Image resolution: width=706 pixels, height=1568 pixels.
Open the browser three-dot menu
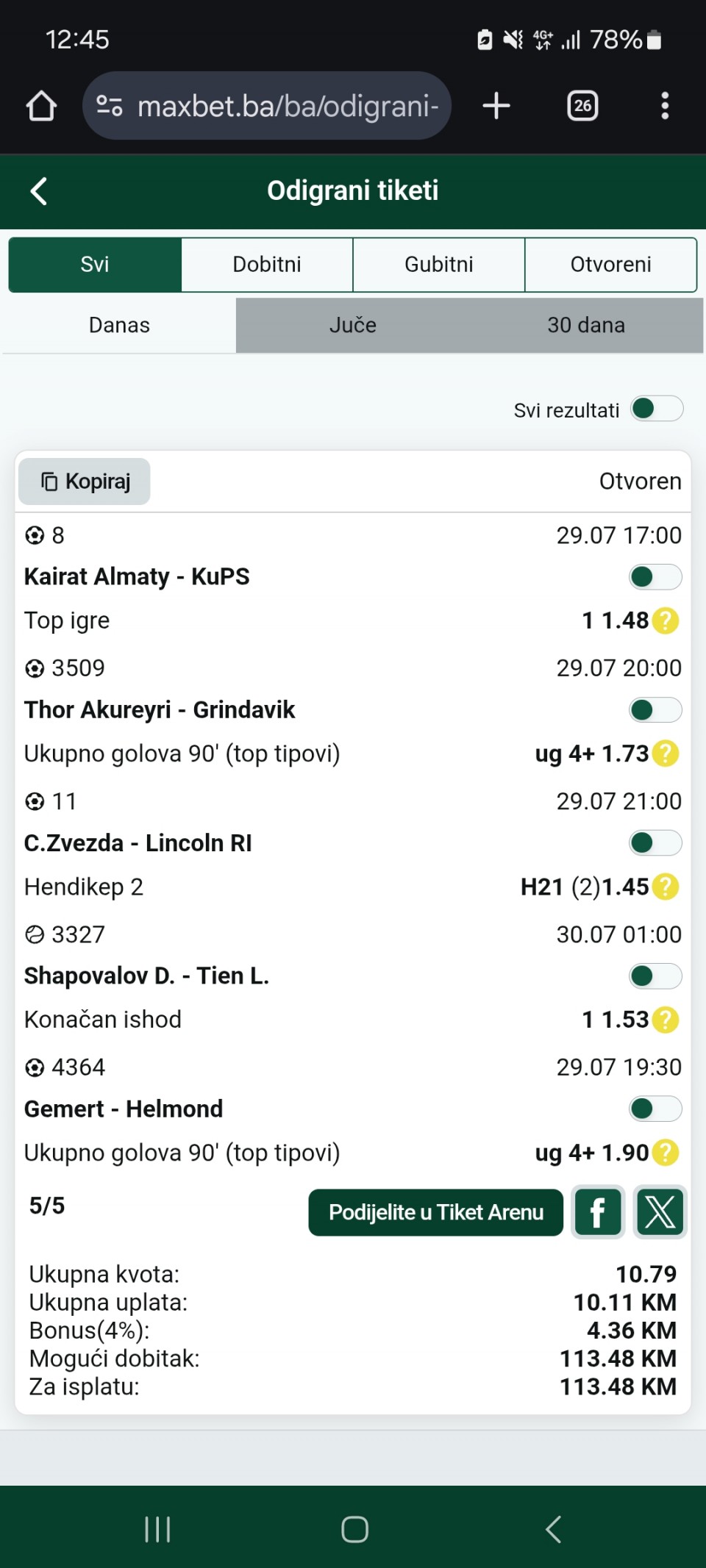(665, 106)
